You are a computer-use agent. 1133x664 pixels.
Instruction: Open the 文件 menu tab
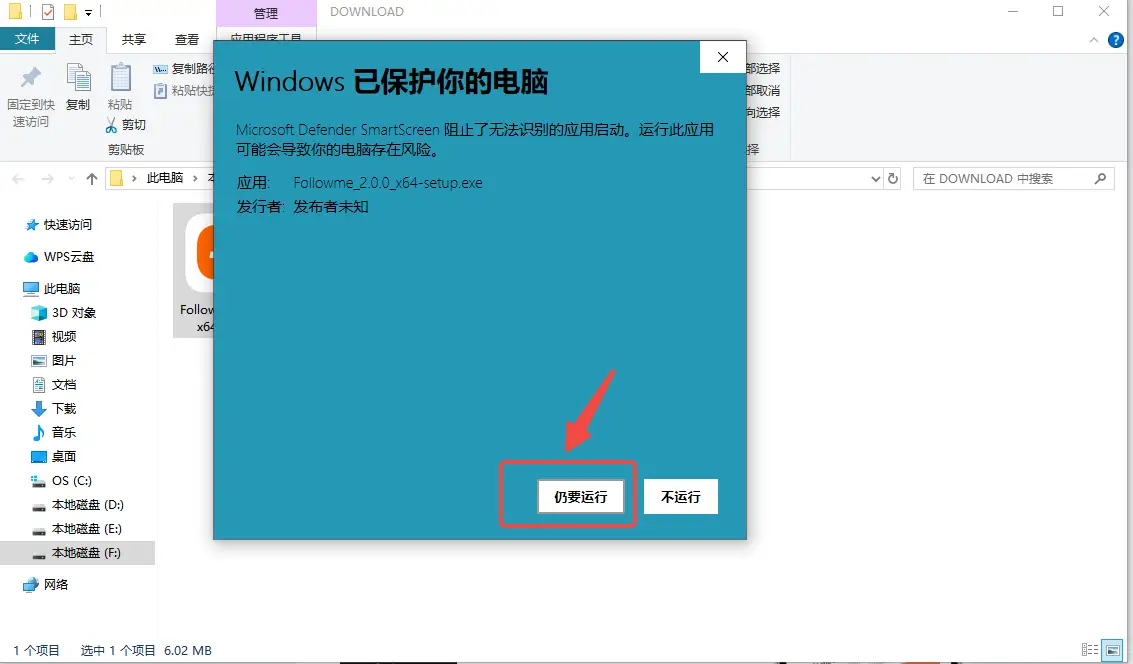tap(27, 38)
